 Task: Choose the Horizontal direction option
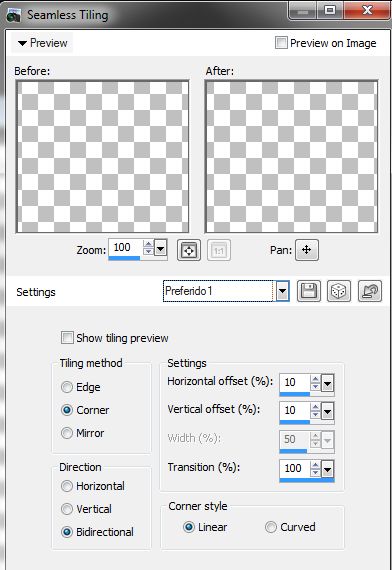[67, 486]
